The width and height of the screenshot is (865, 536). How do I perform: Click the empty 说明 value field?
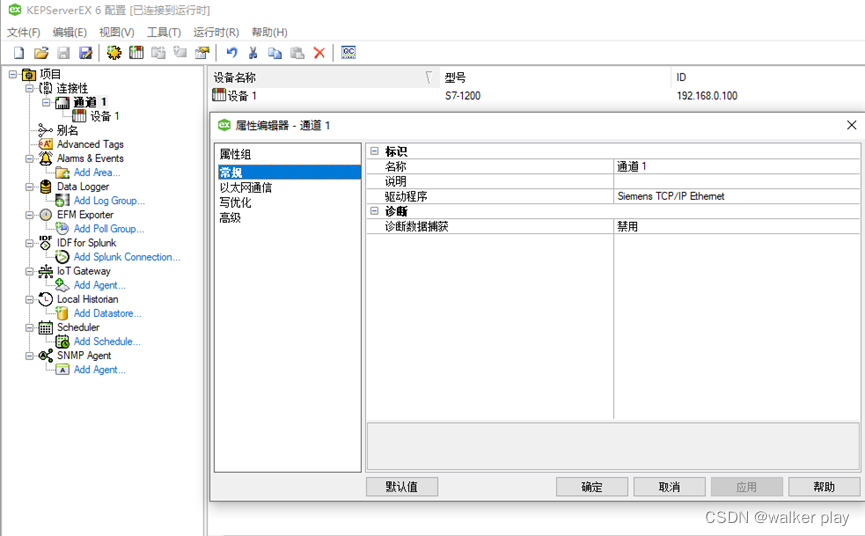(x=736, y=181)
